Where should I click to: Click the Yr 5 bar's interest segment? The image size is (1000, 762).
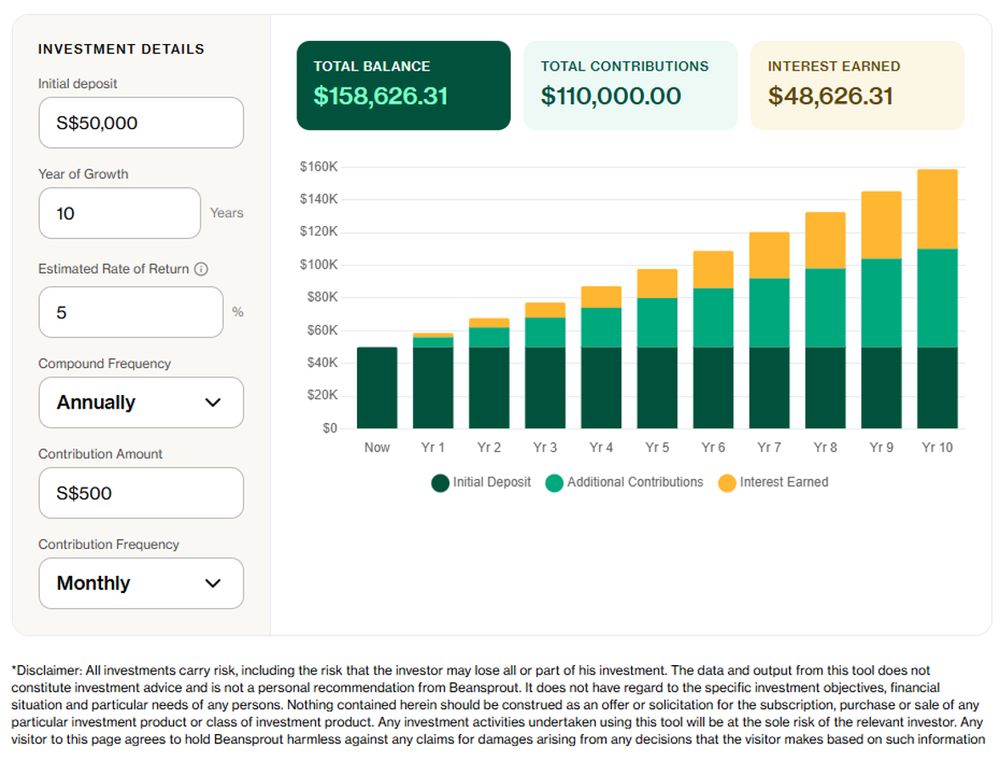[x=657, y=284]
